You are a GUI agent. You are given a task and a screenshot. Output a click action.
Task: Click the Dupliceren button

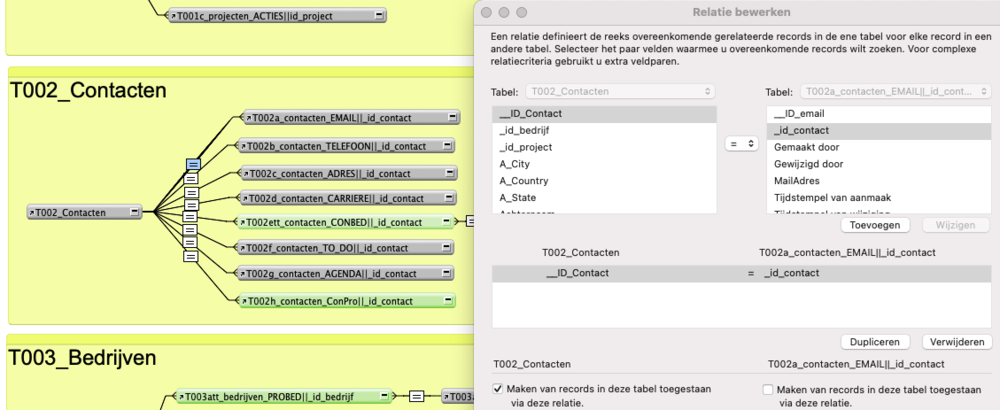pyautogui.click(x=877, y=341)
